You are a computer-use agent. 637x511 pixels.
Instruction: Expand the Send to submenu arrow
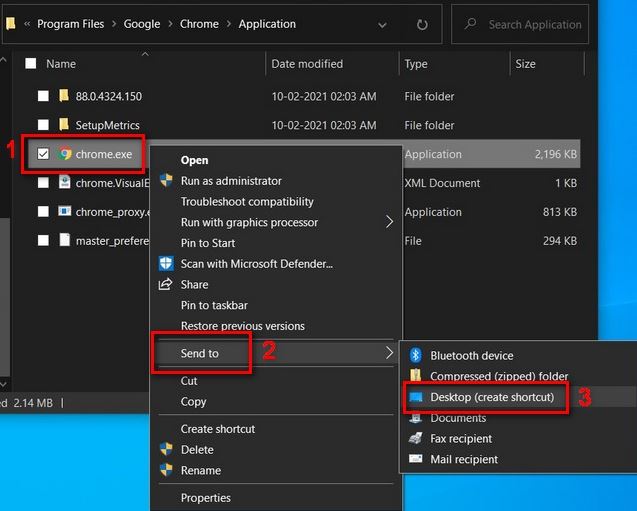(x=389, y=353)
